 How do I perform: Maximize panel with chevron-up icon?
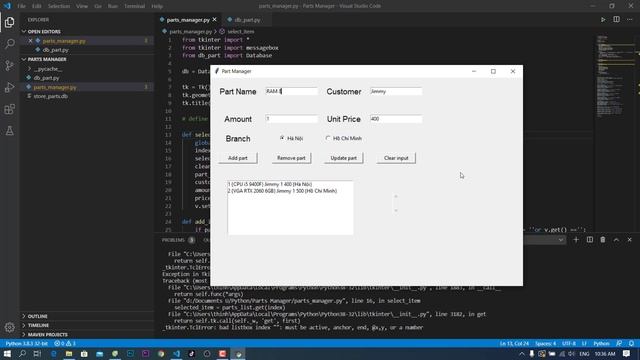click(616, 240)
